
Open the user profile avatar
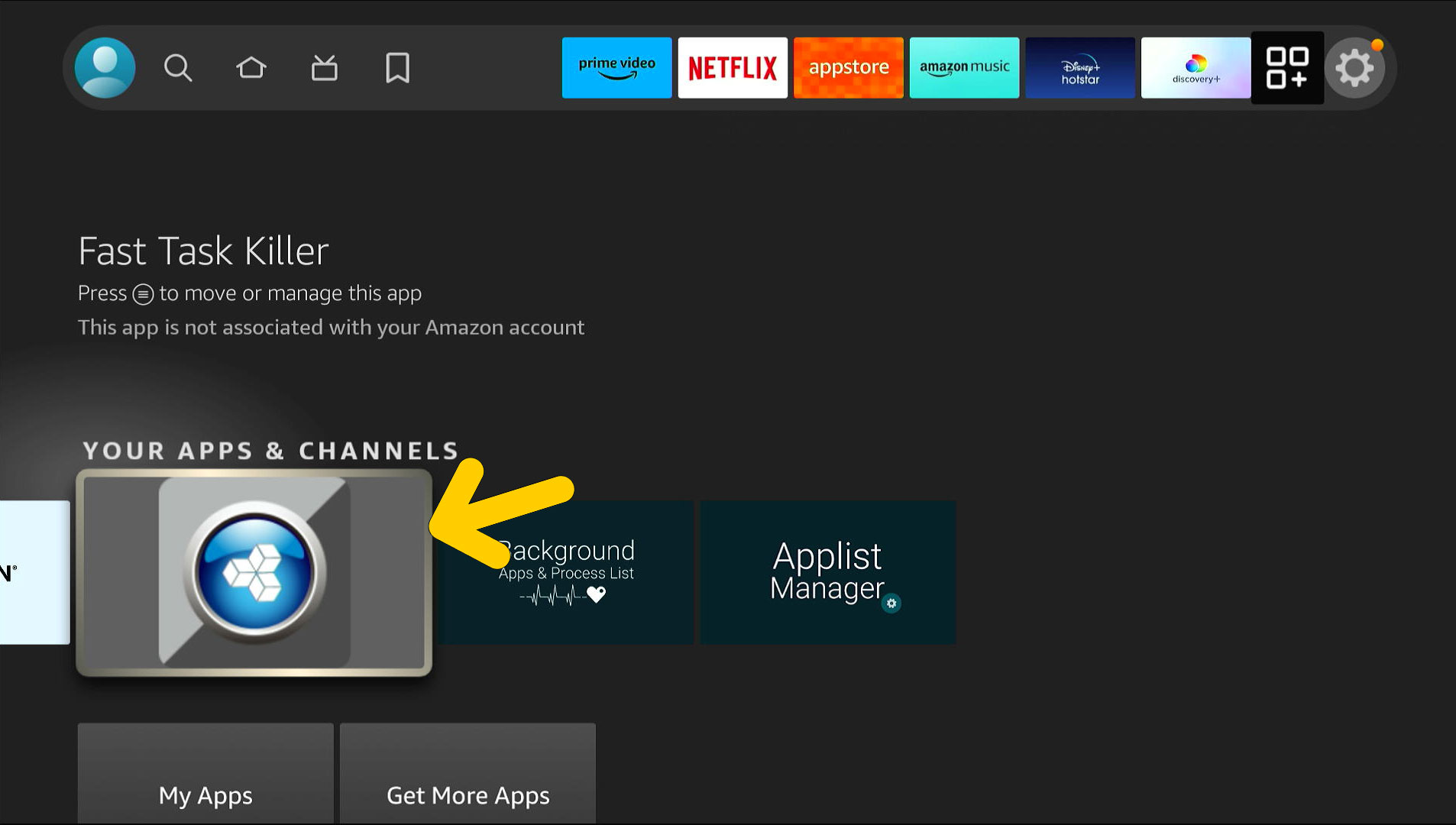coord(105,68)
